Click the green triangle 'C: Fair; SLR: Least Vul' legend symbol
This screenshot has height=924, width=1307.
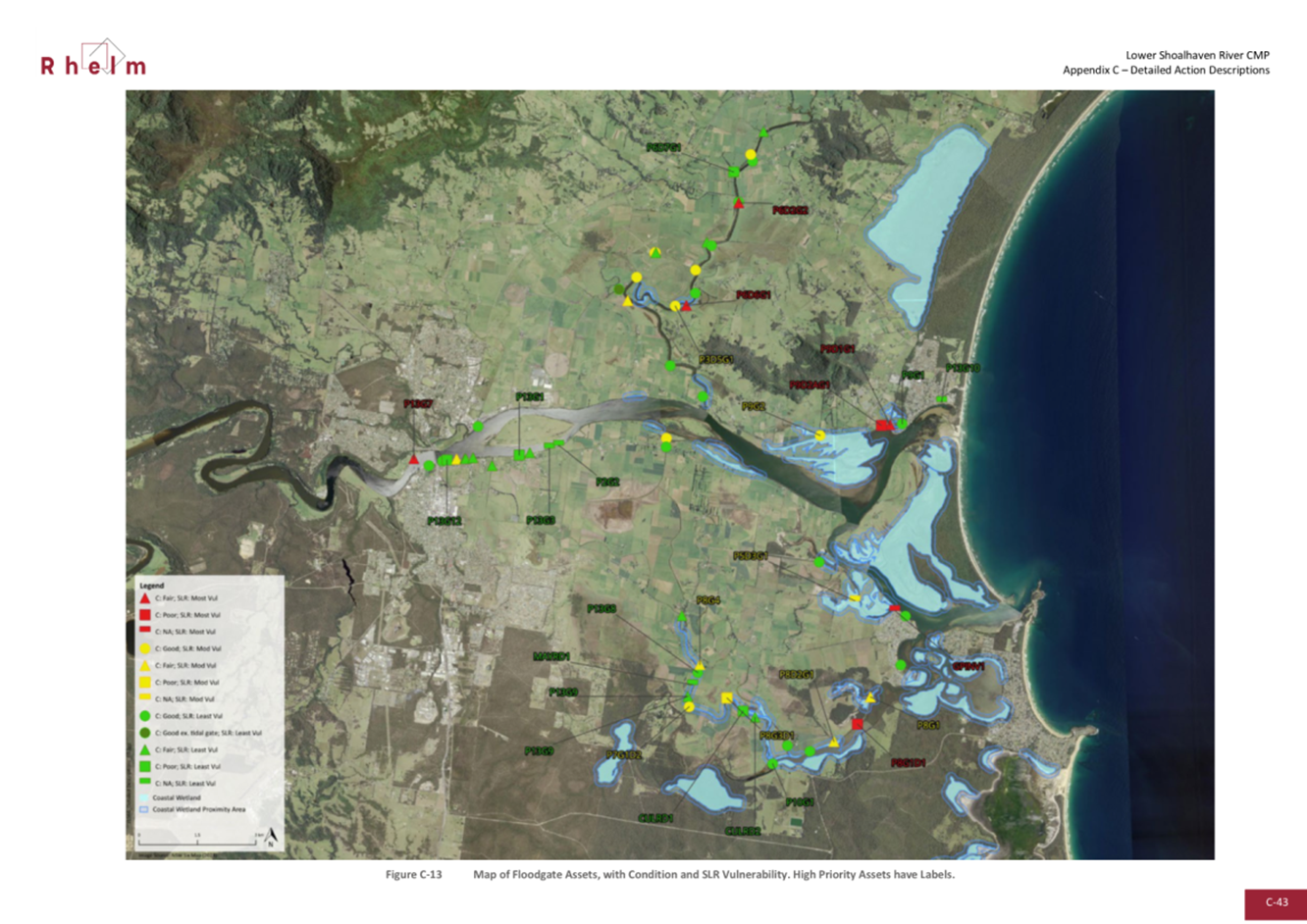(145, 749)
